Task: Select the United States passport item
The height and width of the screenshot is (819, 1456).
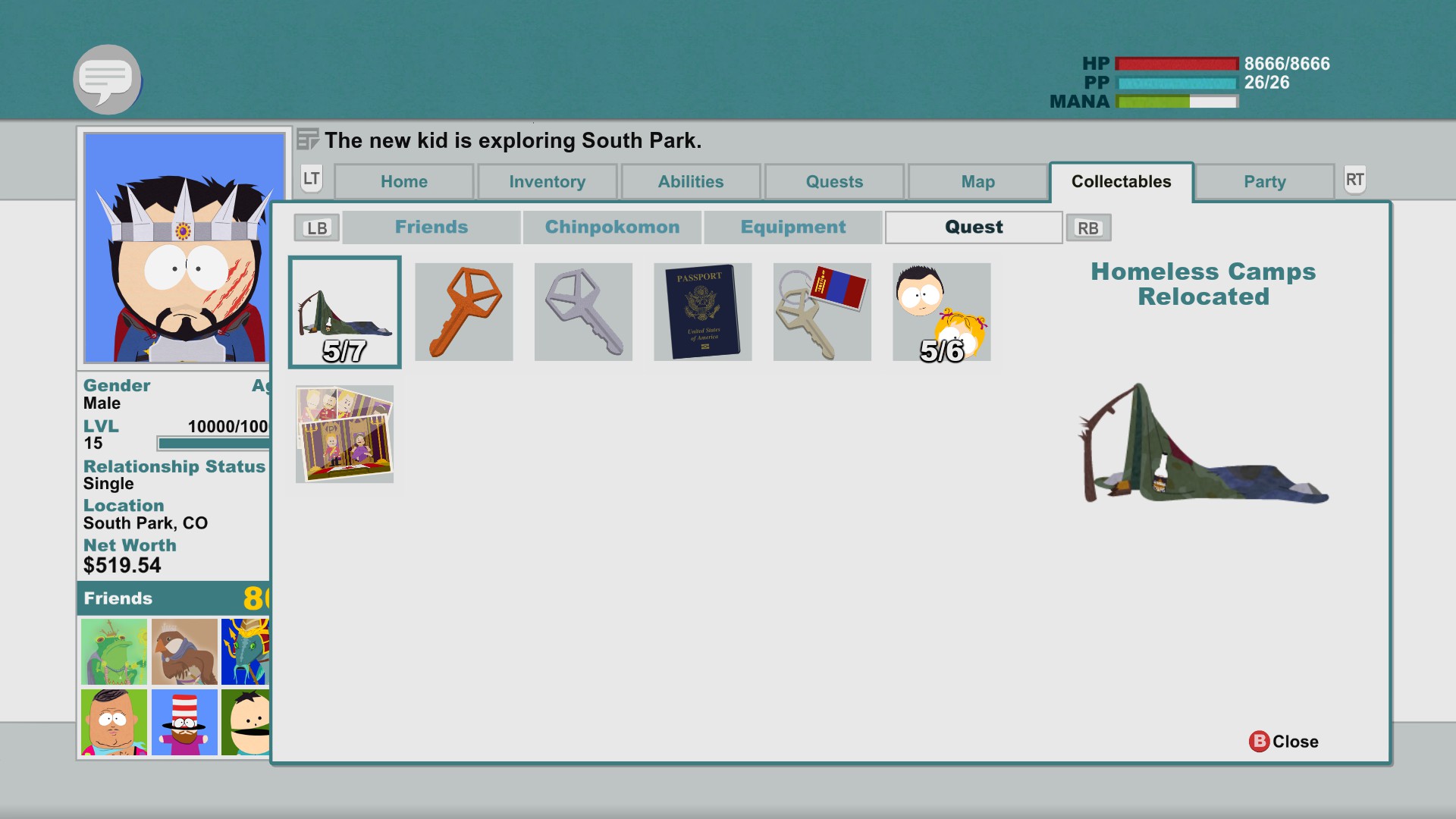Action: pyautogui.click(x=703, y=312)
